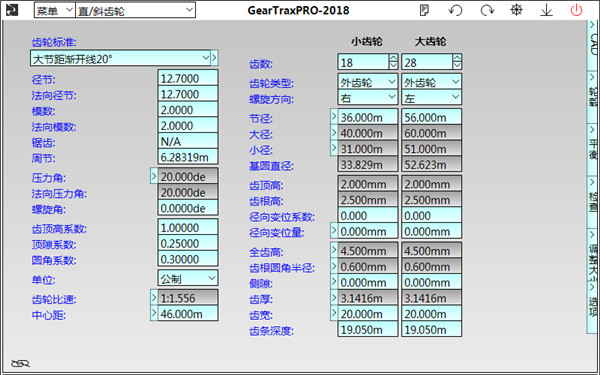Click the arrow beside 齿宽 value
The height and width of the screenshot is (375, 600).
click(x=334, y=313)
